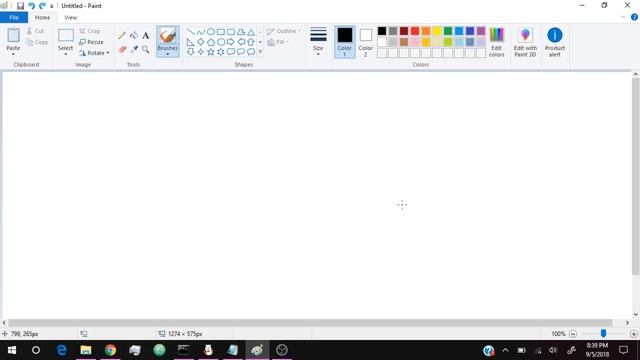Screen dimensions: 640x360
Task: Select the Pencil tool
Action: pos(122,36)
